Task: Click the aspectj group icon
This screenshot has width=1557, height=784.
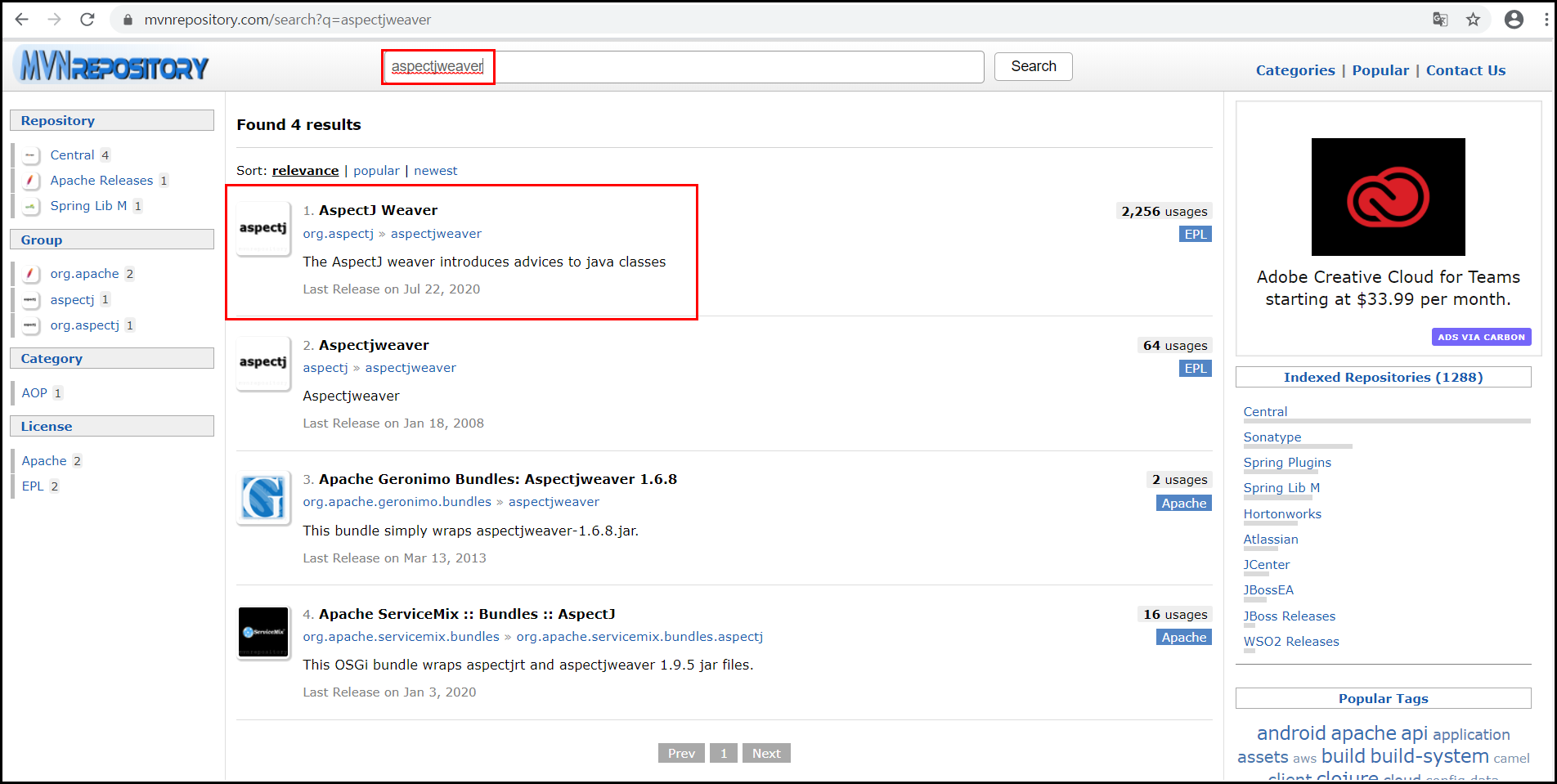Action: [x=30, y=300]
